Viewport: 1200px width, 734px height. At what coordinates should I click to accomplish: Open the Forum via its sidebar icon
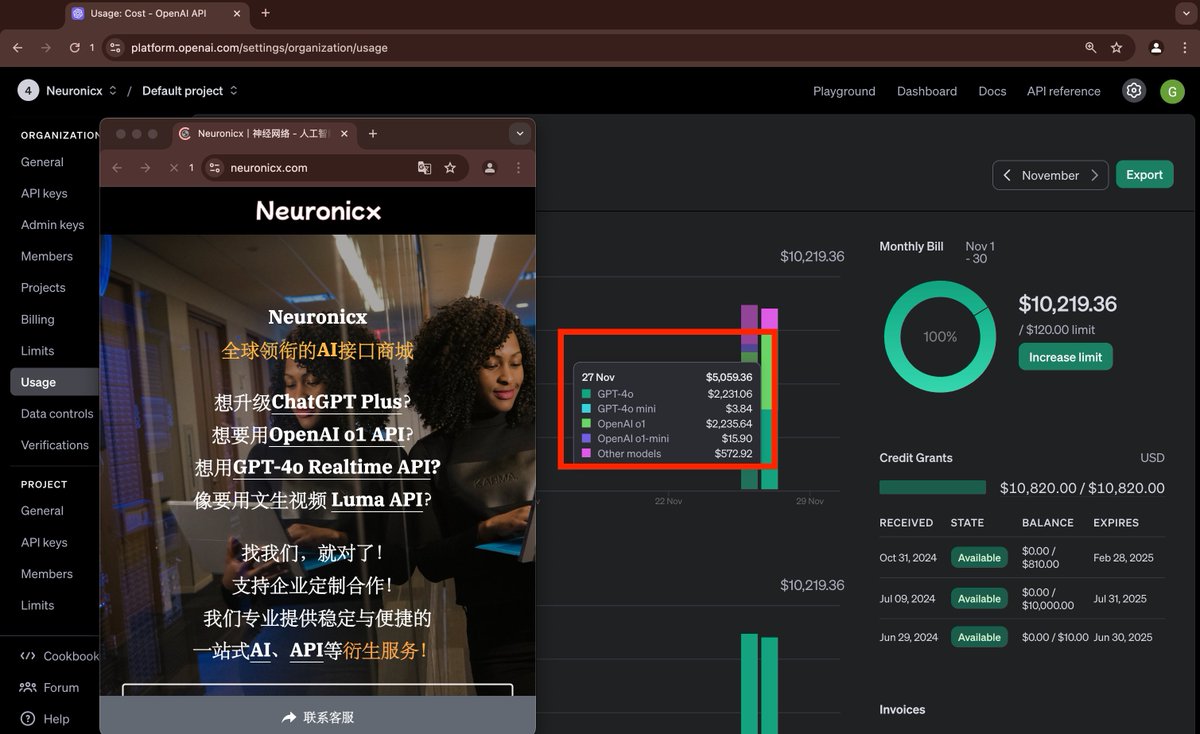click(x=28, y=687)
